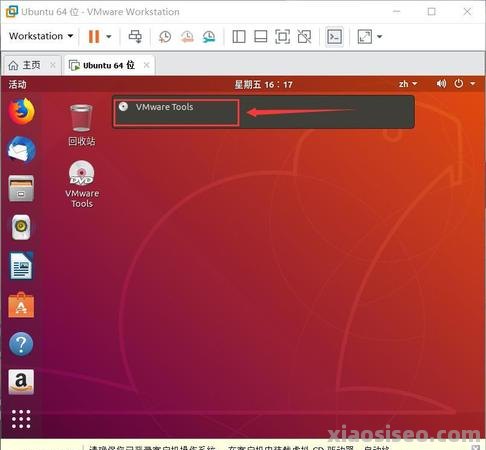Expand the system menu arrow in top bar

click(473, 84)
